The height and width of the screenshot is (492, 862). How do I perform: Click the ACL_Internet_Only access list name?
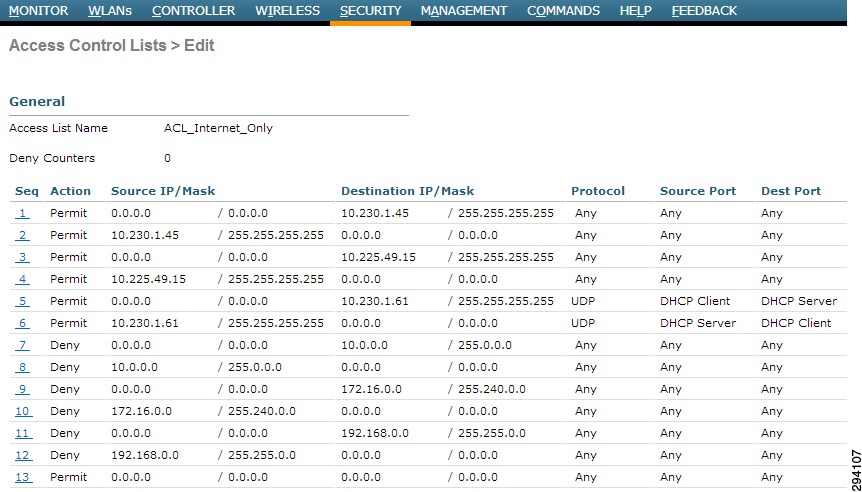click(218, 129)
